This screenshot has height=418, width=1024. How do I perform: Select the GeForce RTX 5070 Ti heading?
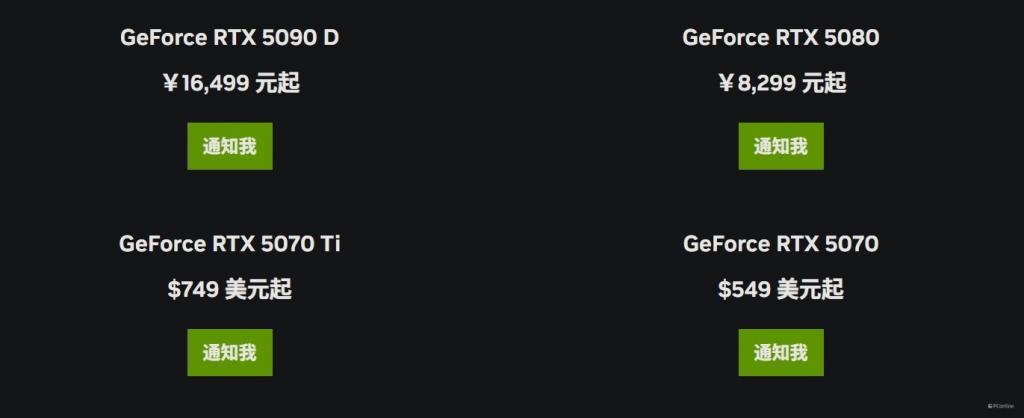(230, 244)
